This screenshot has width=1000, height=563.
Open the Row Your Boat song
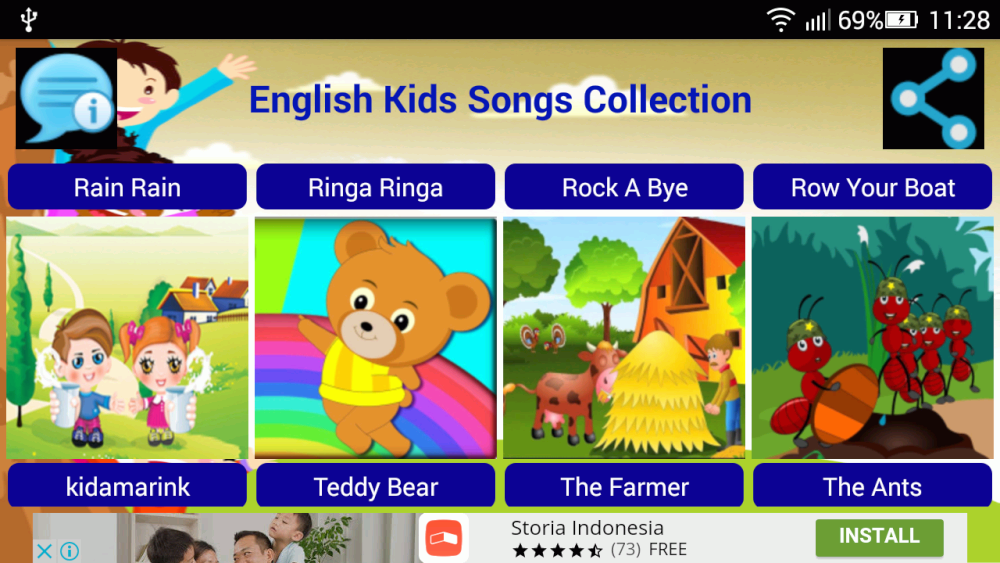point(872,187)
